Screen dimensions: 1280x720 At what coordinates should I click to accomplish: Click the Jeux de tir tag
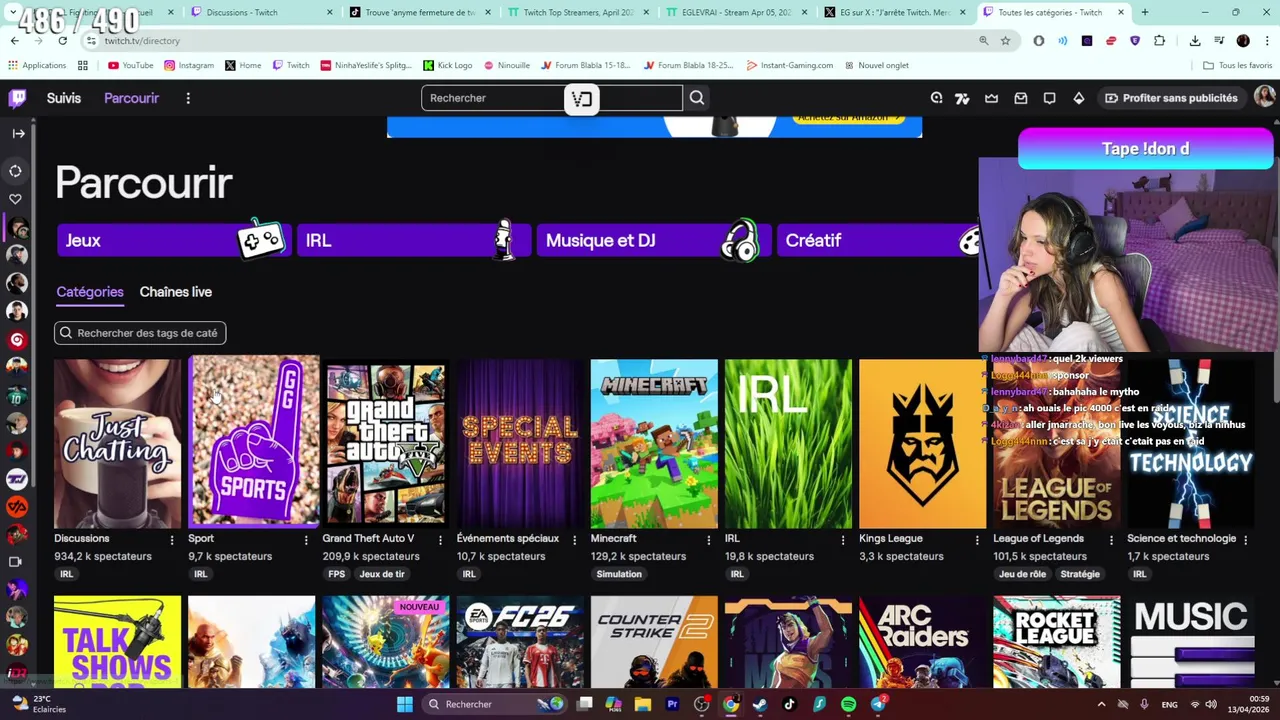382,574
